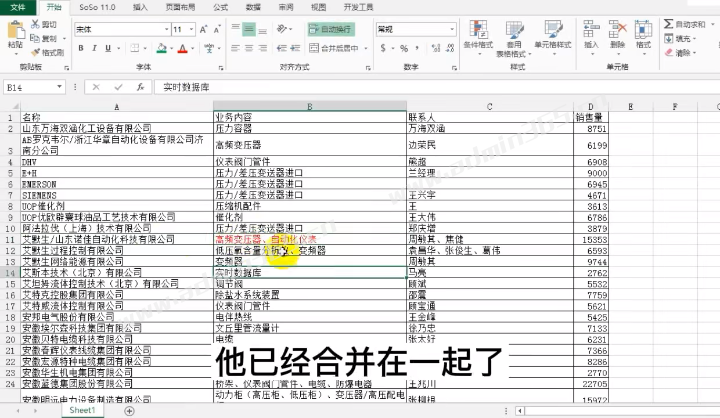Apply the red font color
This screenshot has width=720, height=418.
(x=183, y=48)
